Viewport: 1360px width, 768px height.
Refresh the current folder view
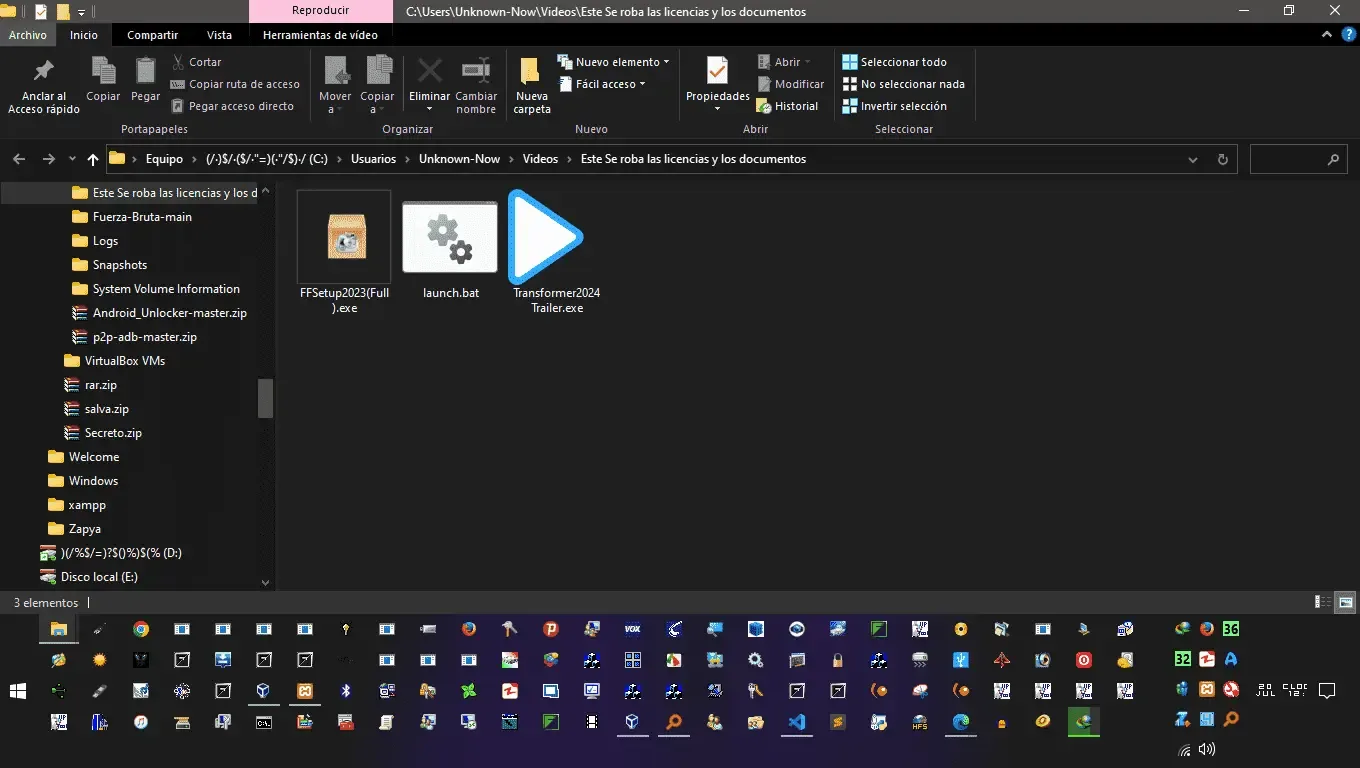pos(1222,159)
